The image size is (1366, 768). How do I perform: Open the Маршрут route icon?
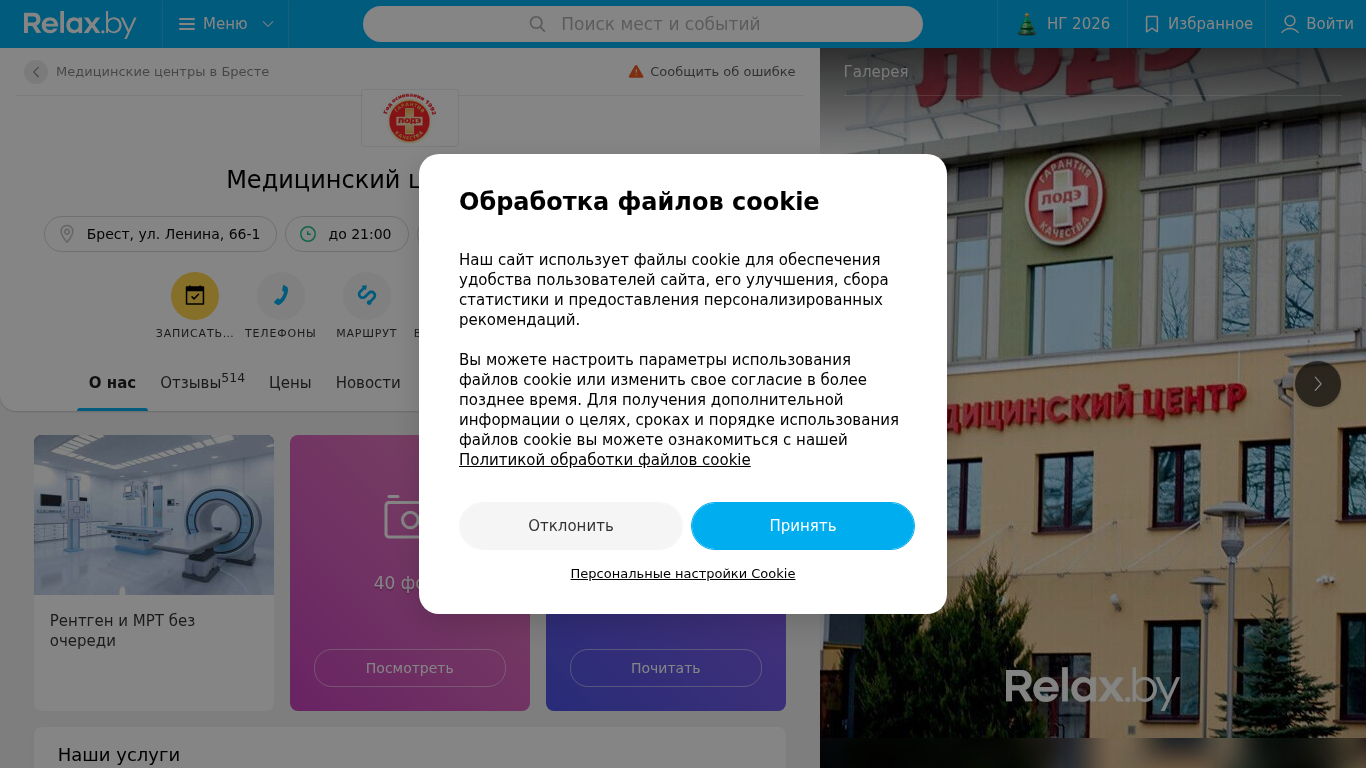click(367, 296)
